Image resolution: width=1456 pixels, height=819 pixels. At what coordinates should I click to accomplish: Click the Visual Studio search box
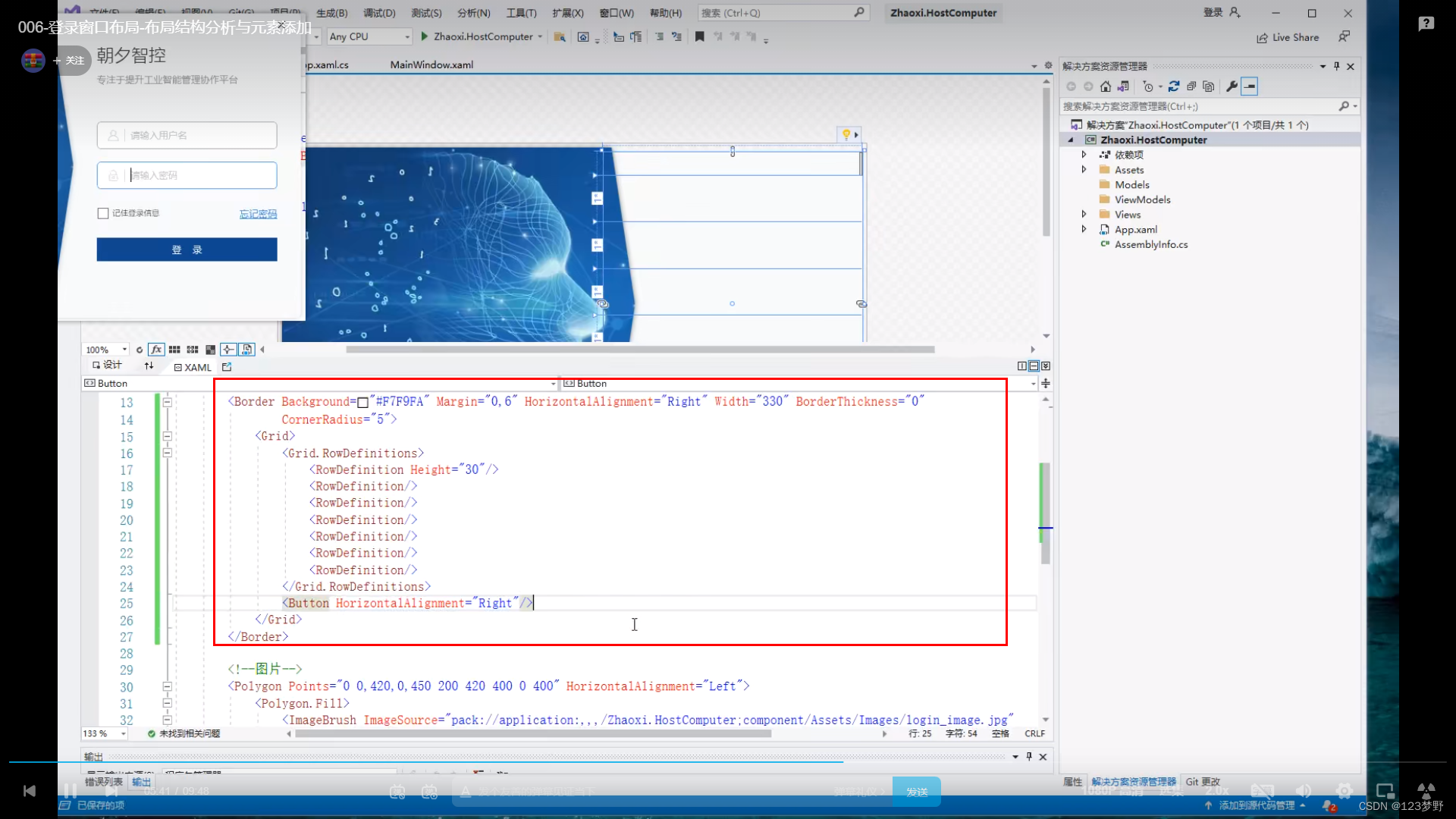coord(782,13)
